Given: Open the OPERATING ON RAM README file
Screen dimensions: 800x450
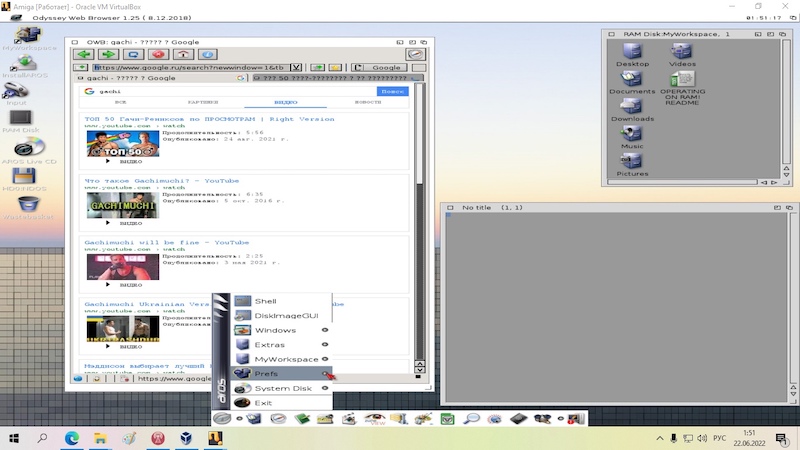Looking at the screenshot, I should (682, 80).
